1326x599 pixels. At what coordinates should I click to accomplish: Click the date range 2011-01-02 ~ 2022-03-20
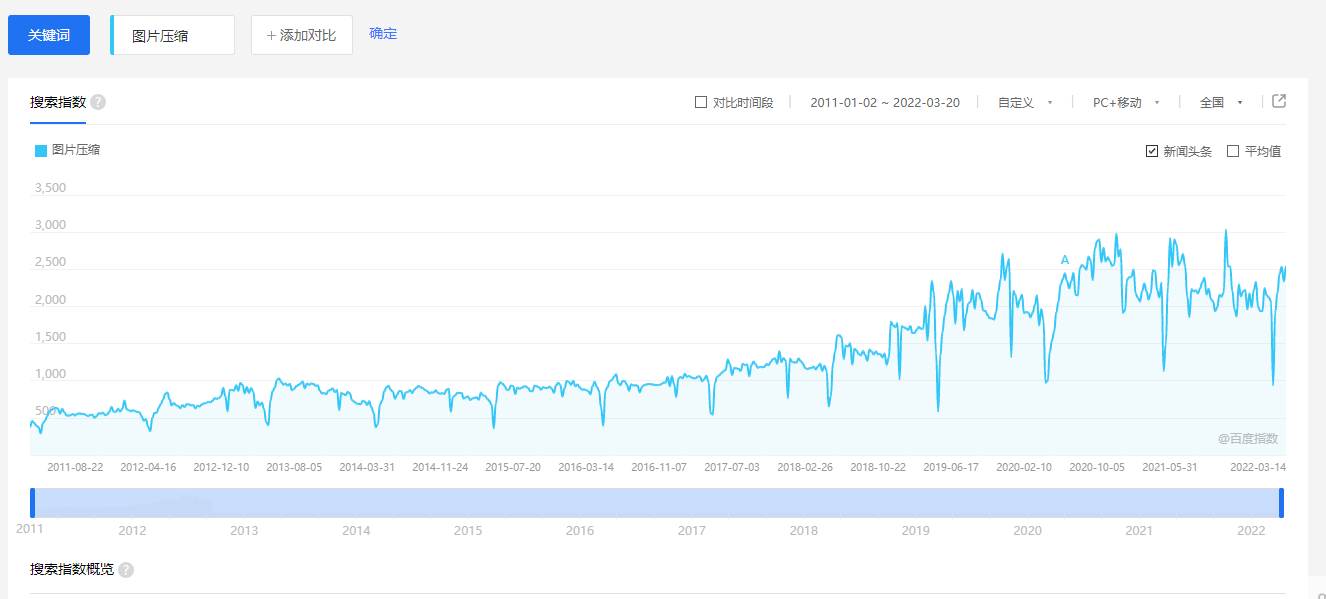click(x=885, y=102)
